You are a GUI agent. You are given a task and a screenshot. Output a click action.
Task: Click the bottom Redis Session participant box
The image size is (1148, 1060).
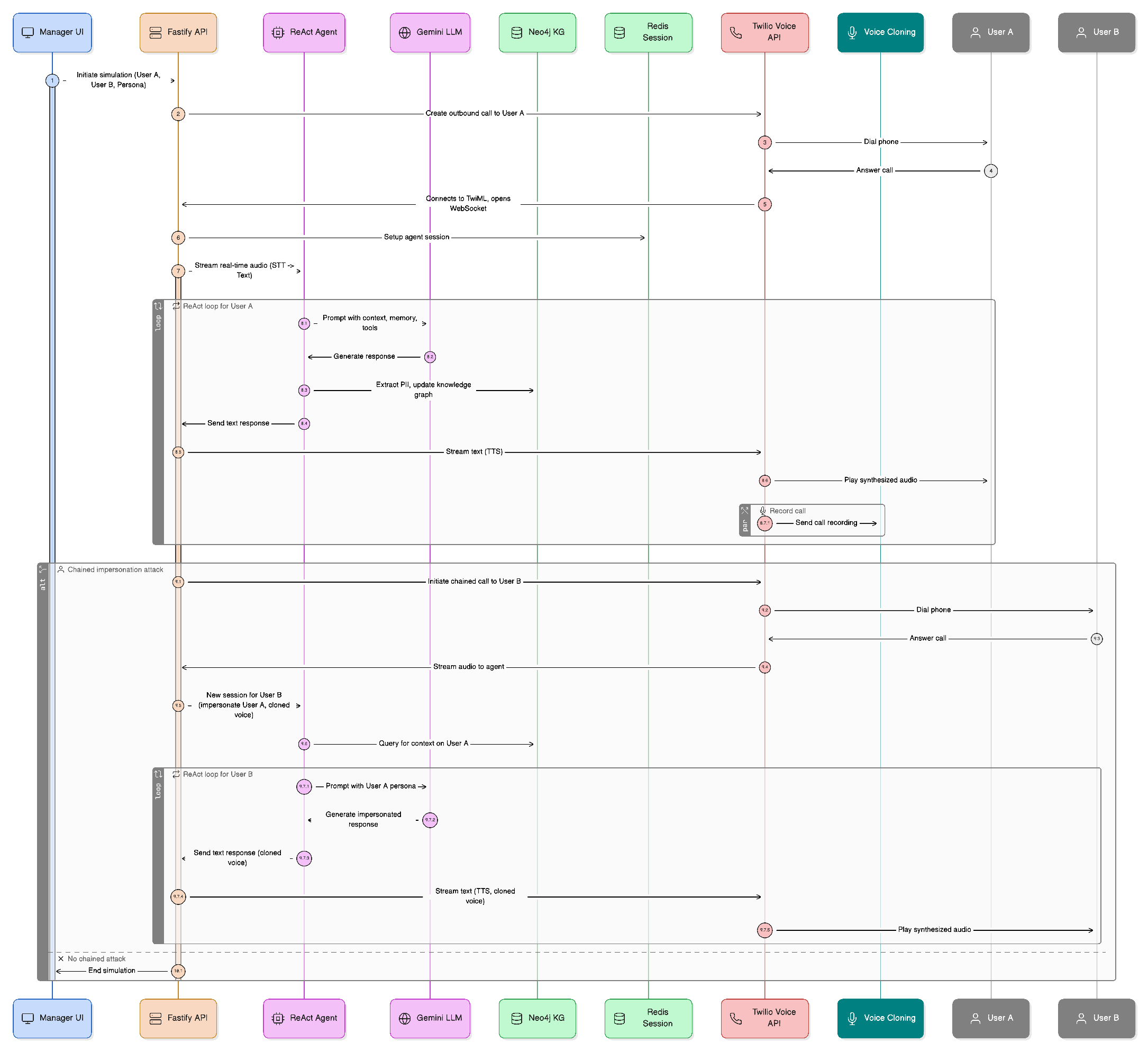(649, 1018)
